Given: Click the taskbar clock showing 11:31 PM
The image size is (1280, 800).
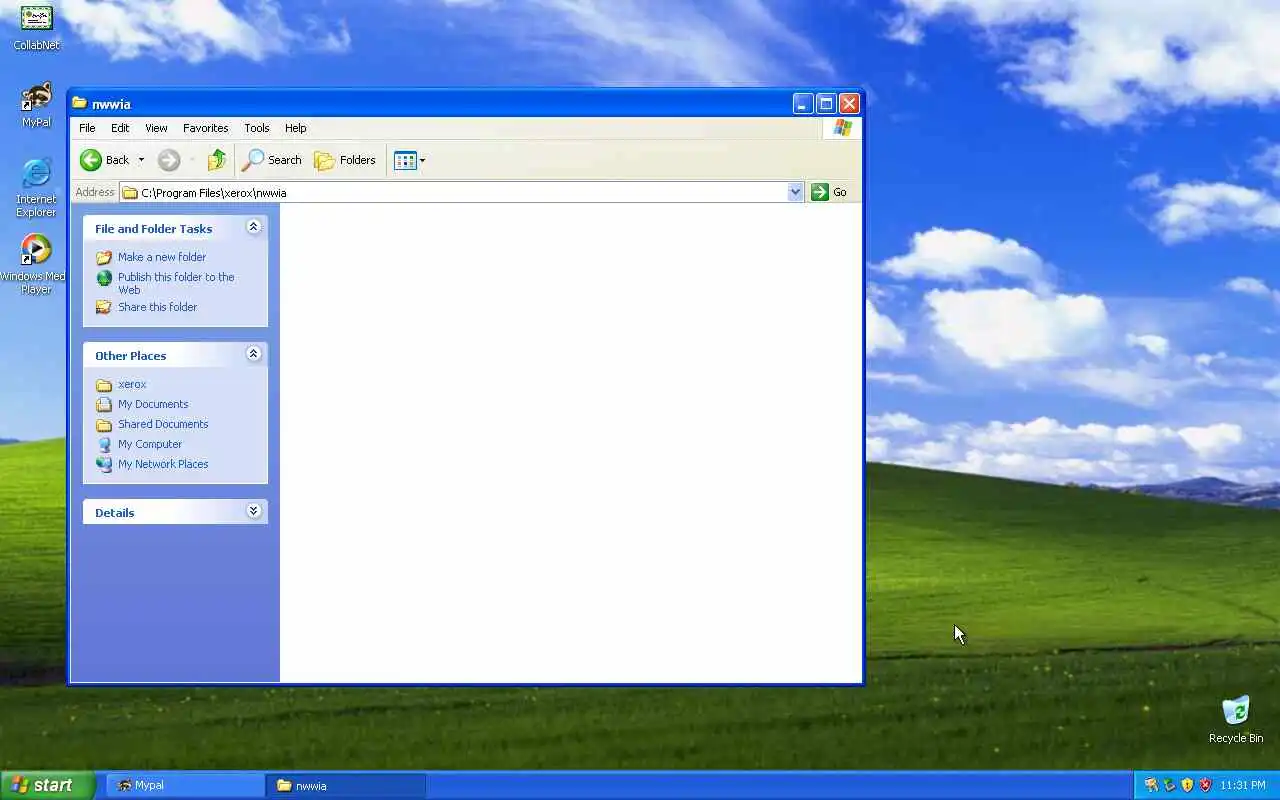Looking at the screenshot, I should tap(1242, 785).
